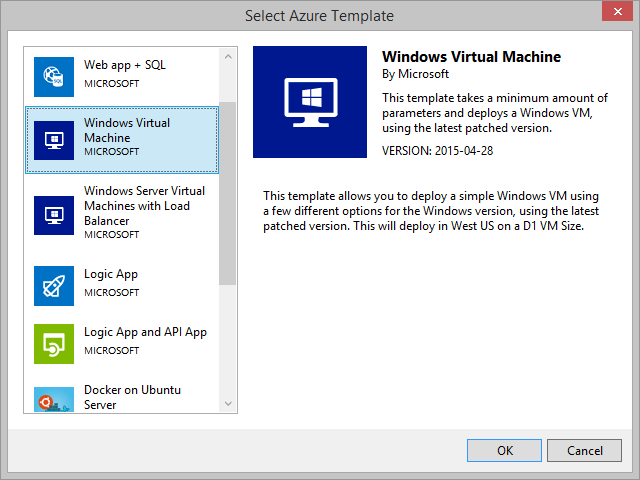Viewport: 640px width, 480px height.
Task: Click the 'By Microsoft' publisher text
Action: coord(415,74)
